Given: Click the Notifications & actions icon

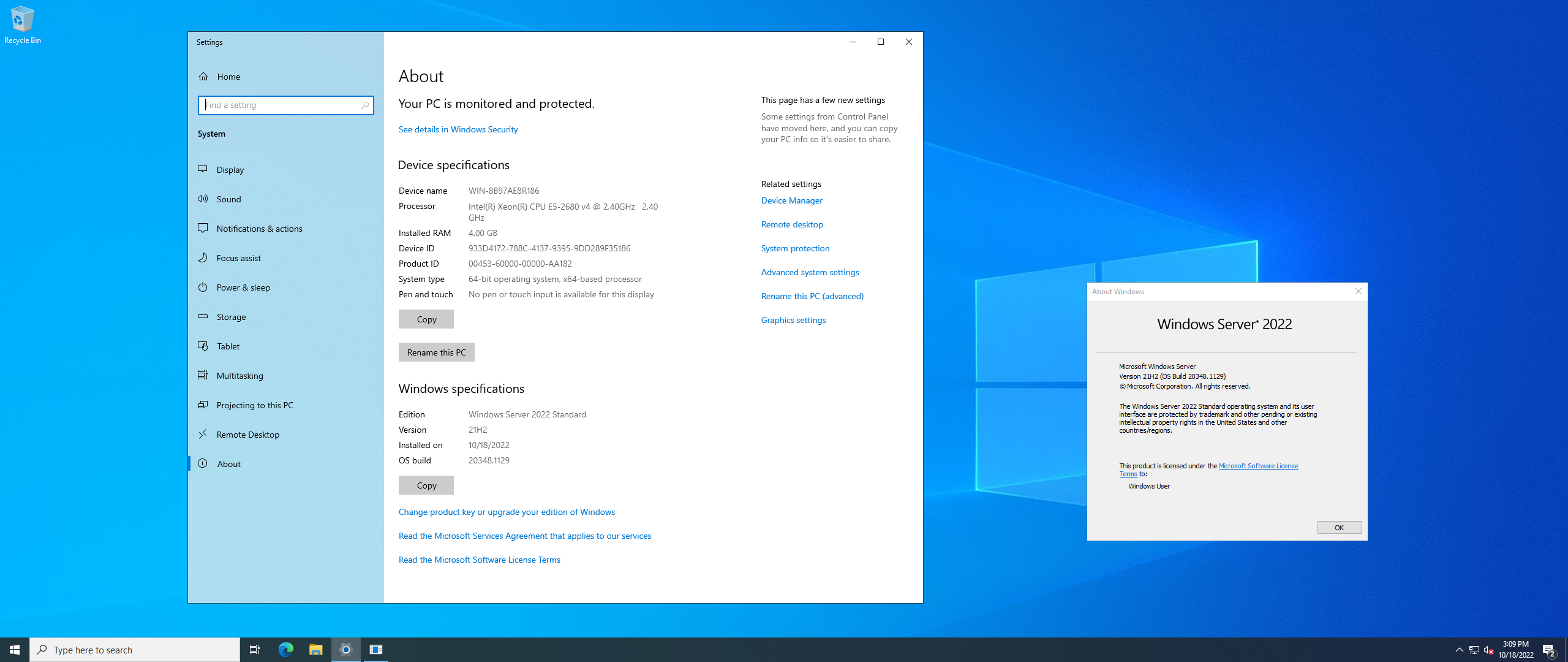Looking at the screenshot, I should [x=203, y=228].
